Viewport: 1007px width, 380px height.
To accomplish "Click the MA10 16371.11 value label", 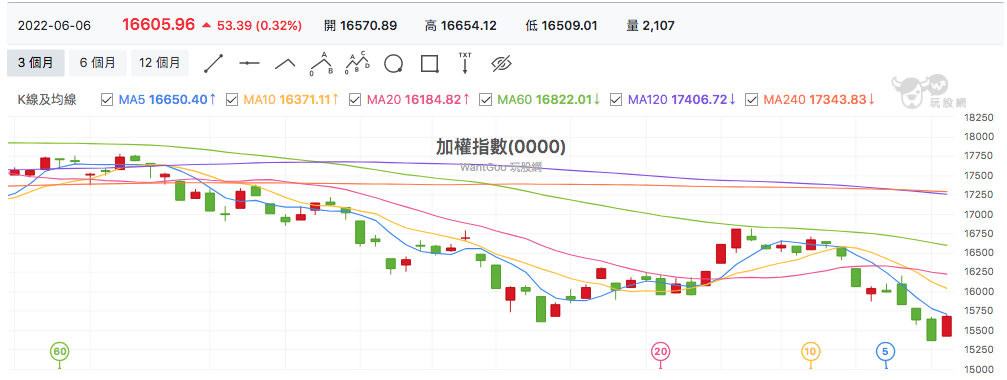I will [x=292, y=99].
